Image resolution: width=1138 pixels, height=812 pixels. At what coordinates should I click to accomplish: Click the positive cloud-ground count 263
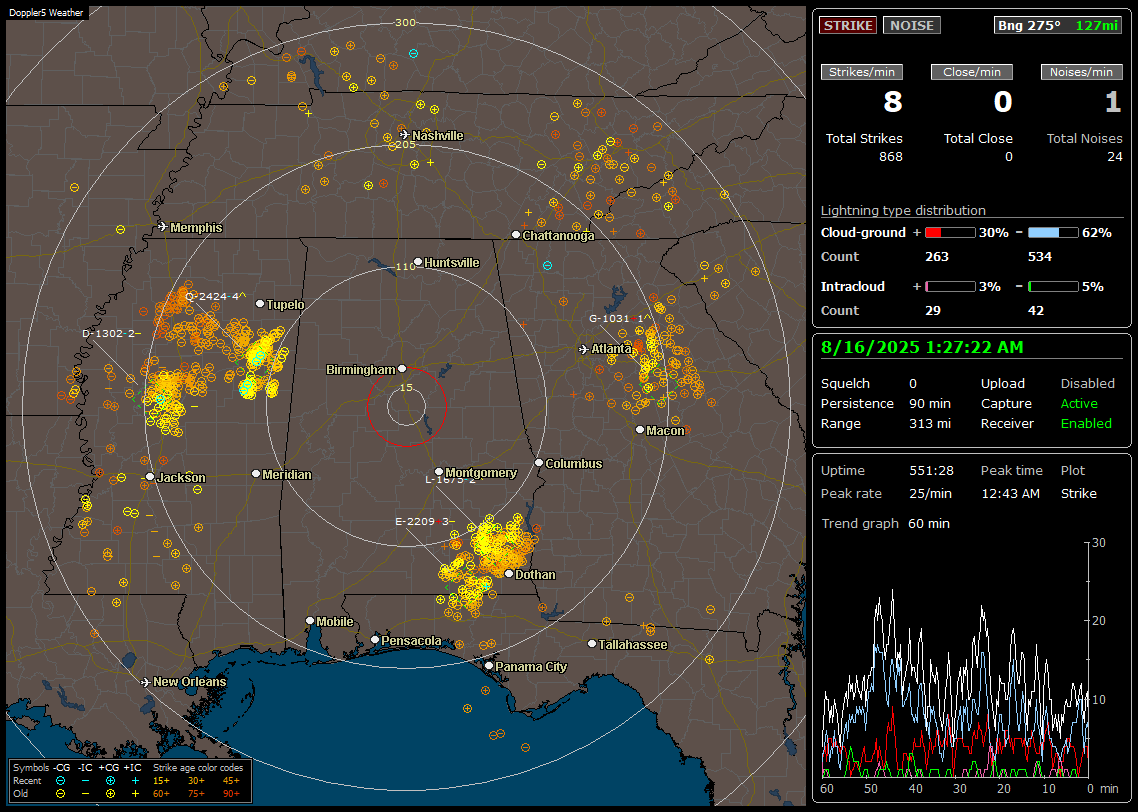937,257
